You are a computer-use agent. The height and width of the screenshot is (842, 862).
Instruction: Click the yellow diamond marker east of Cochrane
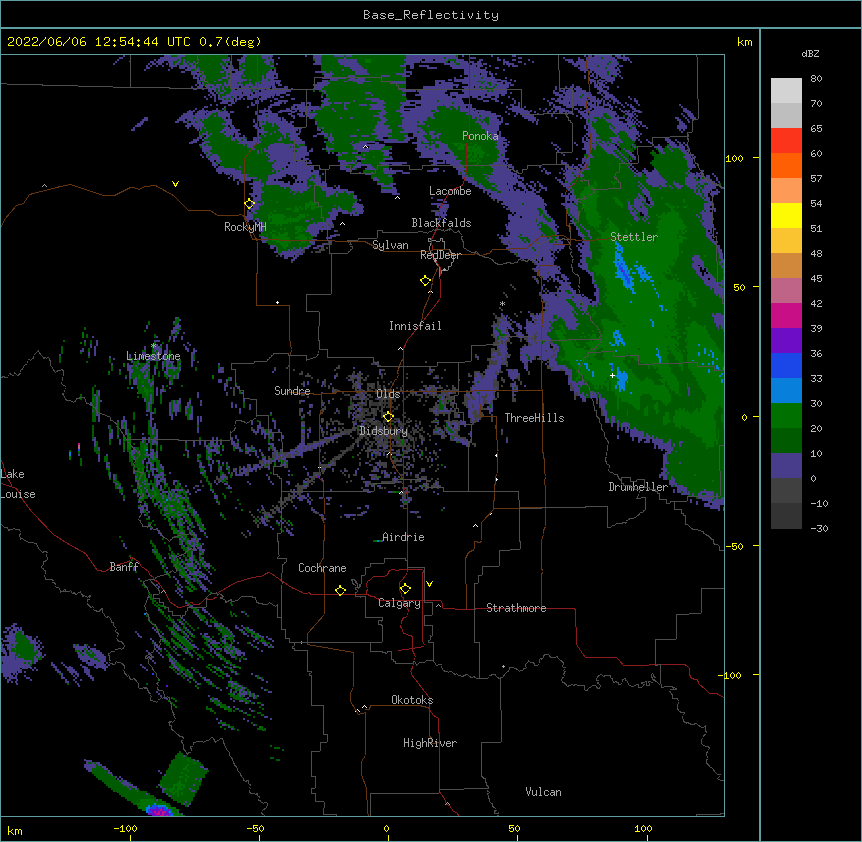(340, 590)
